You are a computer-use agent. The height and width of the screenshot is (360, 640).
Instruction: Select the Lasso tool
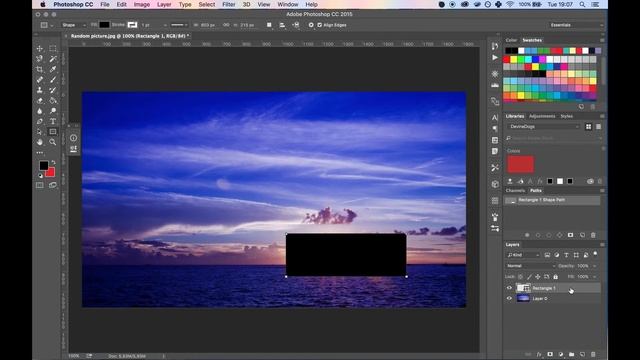40,59
